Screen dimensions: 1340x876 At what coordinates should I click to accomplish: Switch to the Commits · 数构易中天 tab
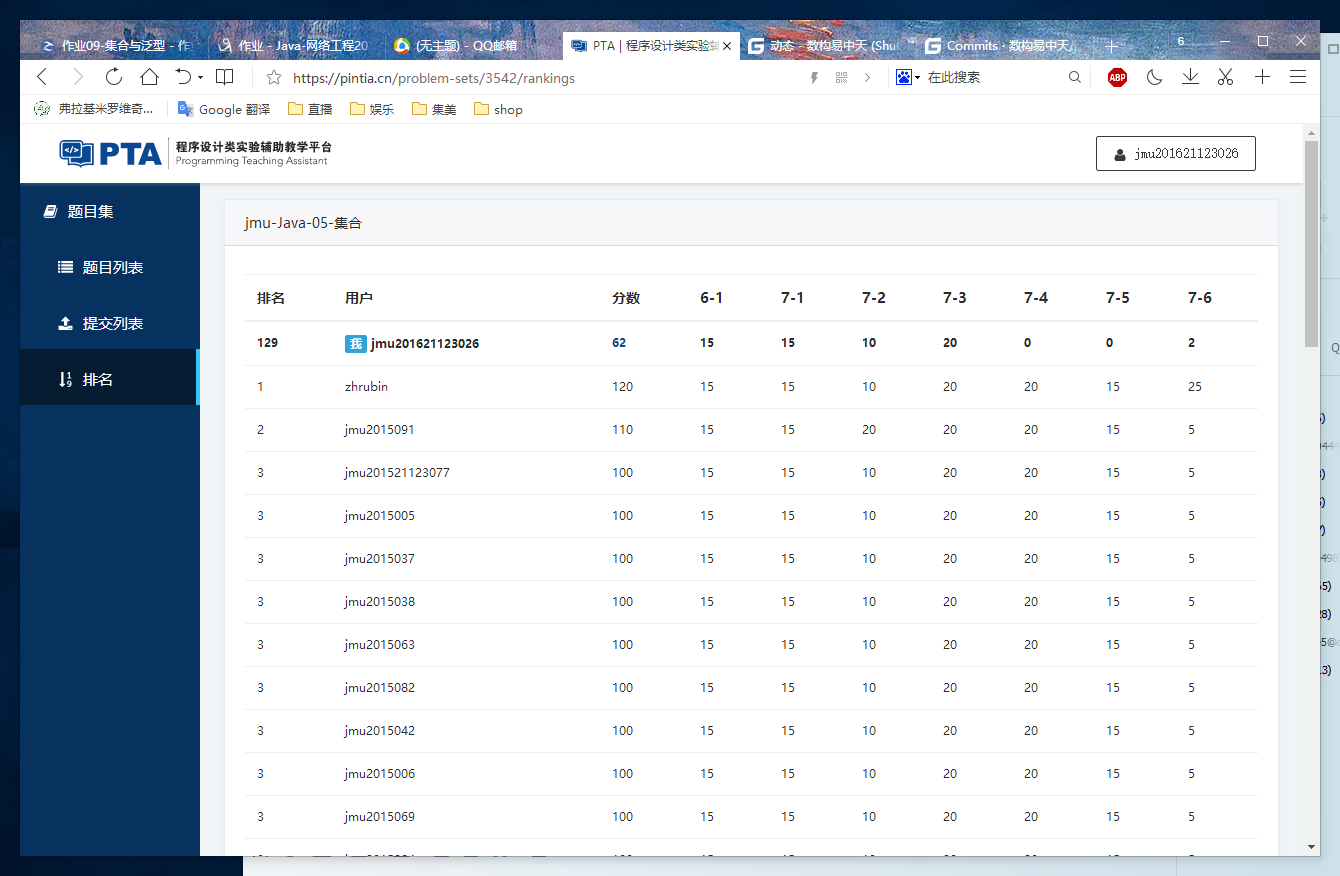1001,45
